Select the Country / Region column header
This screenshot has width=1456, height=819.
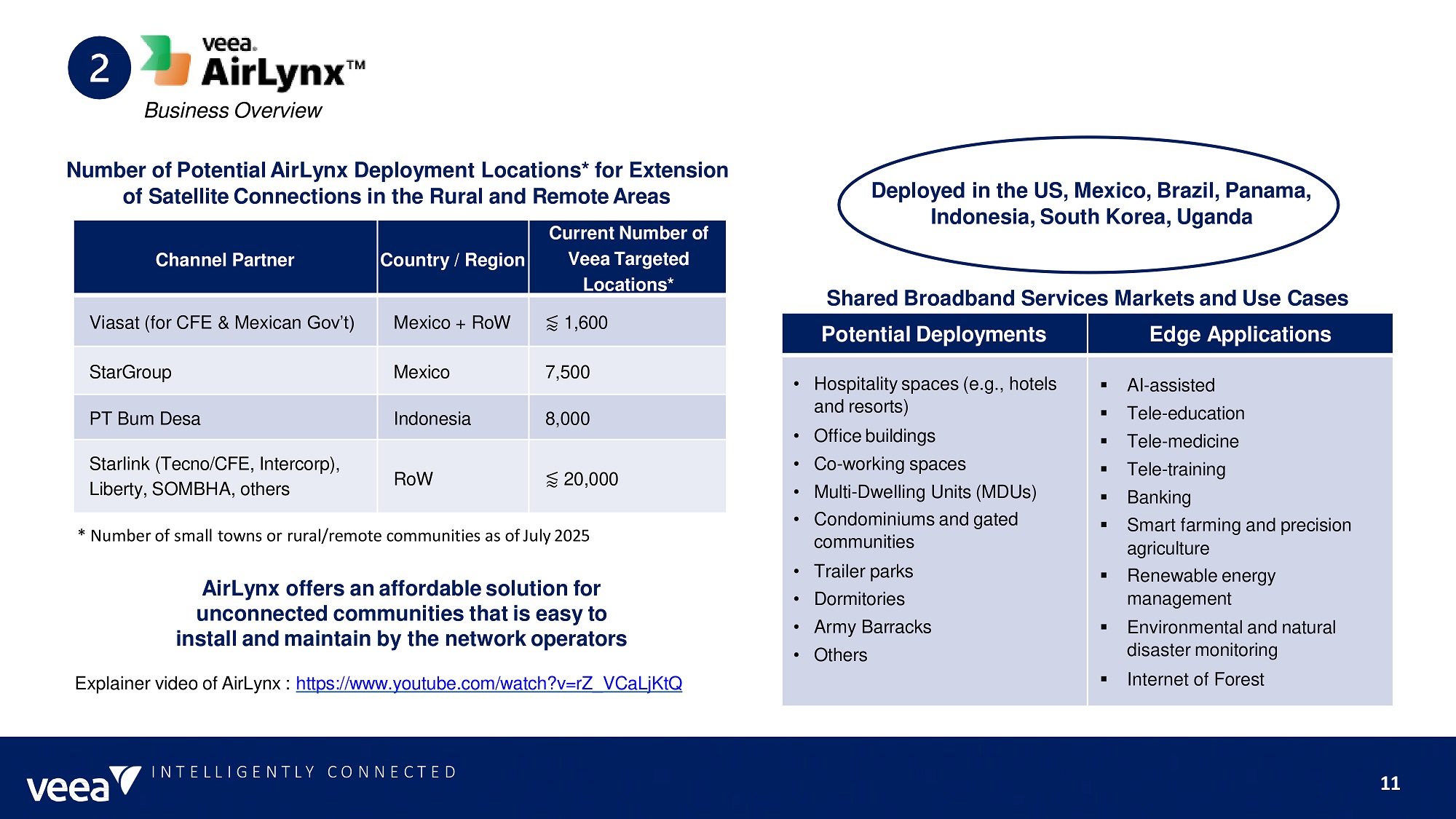click(452, 260)
